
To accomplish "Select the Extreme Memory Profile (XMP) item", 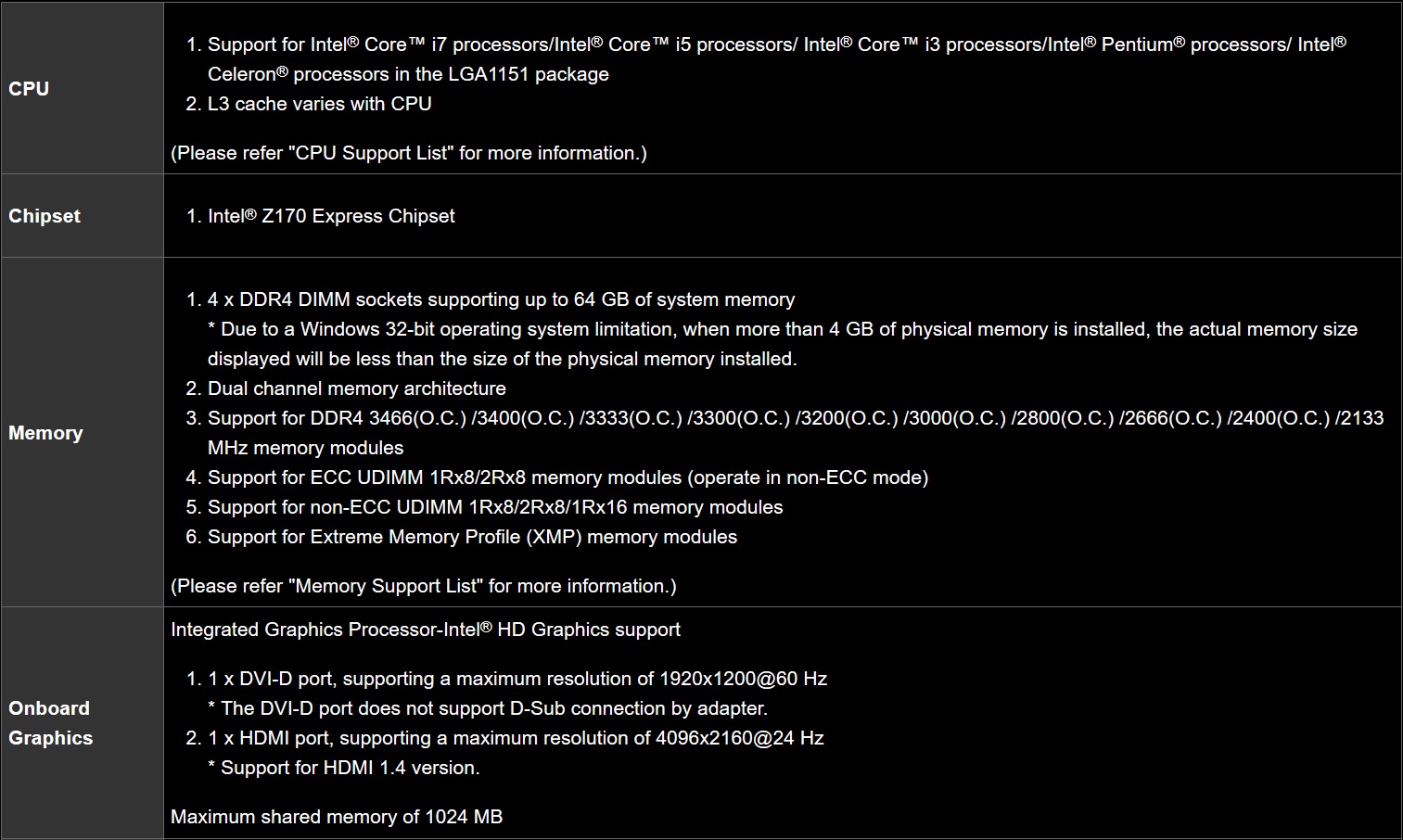I will pyautogui.click(x=472, y=537).
